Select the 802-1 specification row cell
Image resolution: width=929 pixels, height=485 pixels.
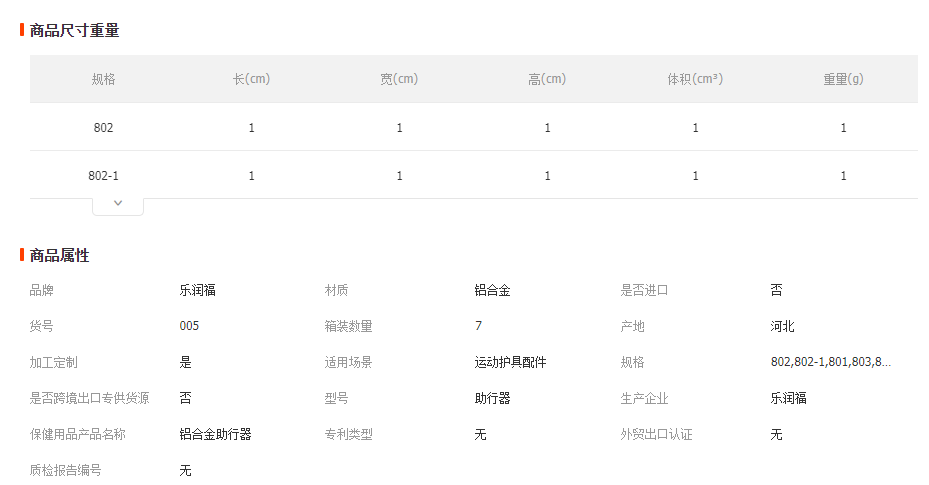click(103, 175)
